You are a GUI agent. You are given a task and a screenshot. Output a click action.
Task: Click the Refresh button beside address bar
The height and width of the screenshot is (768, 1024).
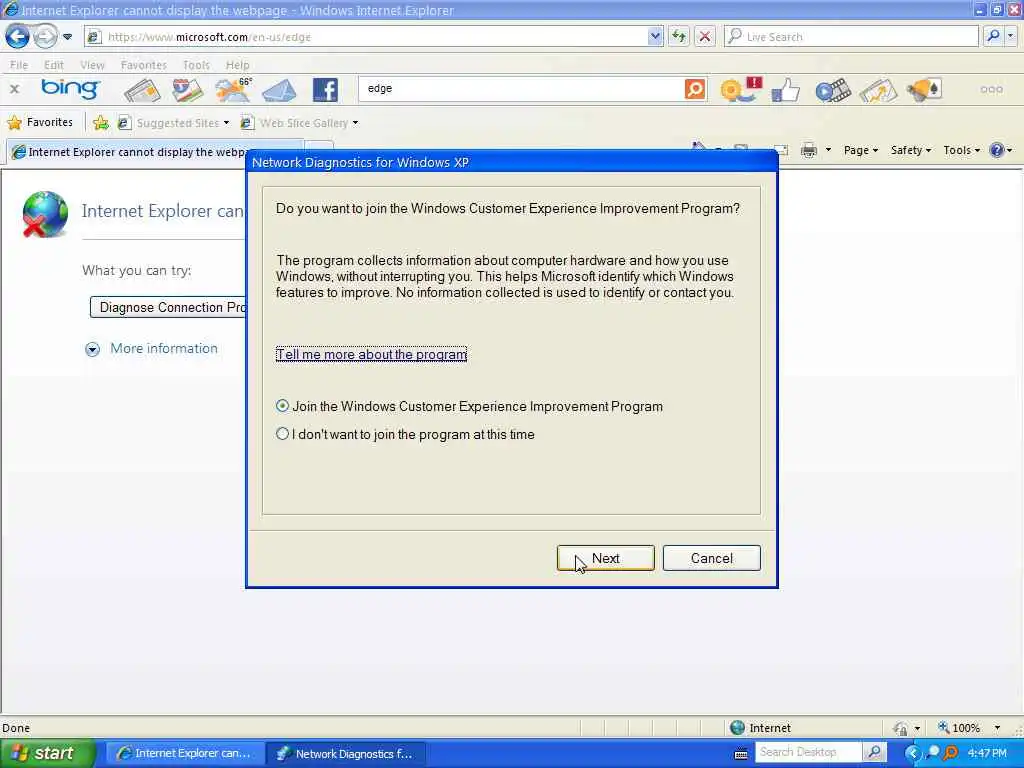pyautogui.click(x=679, y=37)
